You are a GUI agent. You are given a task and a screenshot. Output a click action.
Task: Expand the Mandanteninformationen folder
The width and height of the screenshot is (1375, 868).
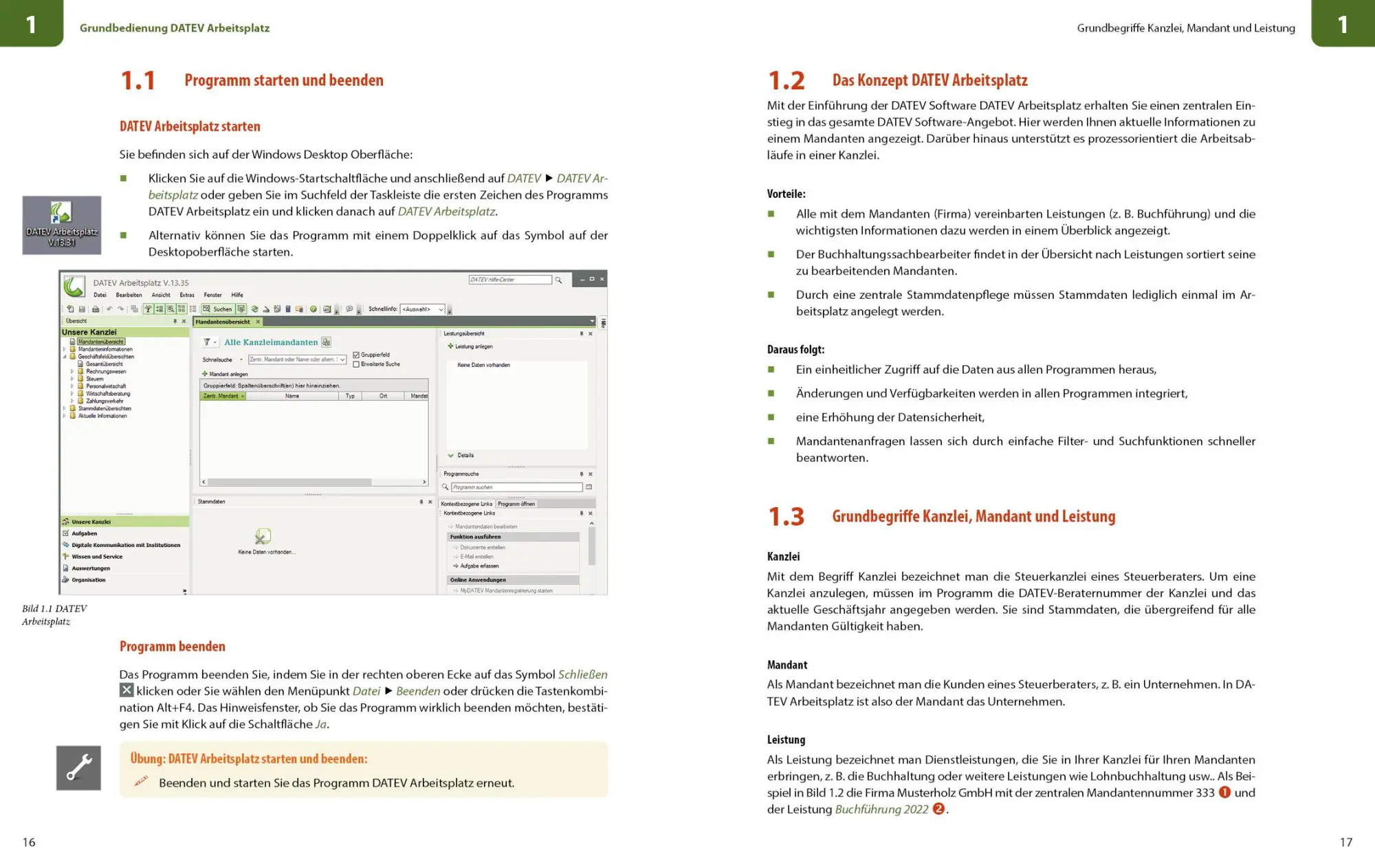[x=64, y=349]
